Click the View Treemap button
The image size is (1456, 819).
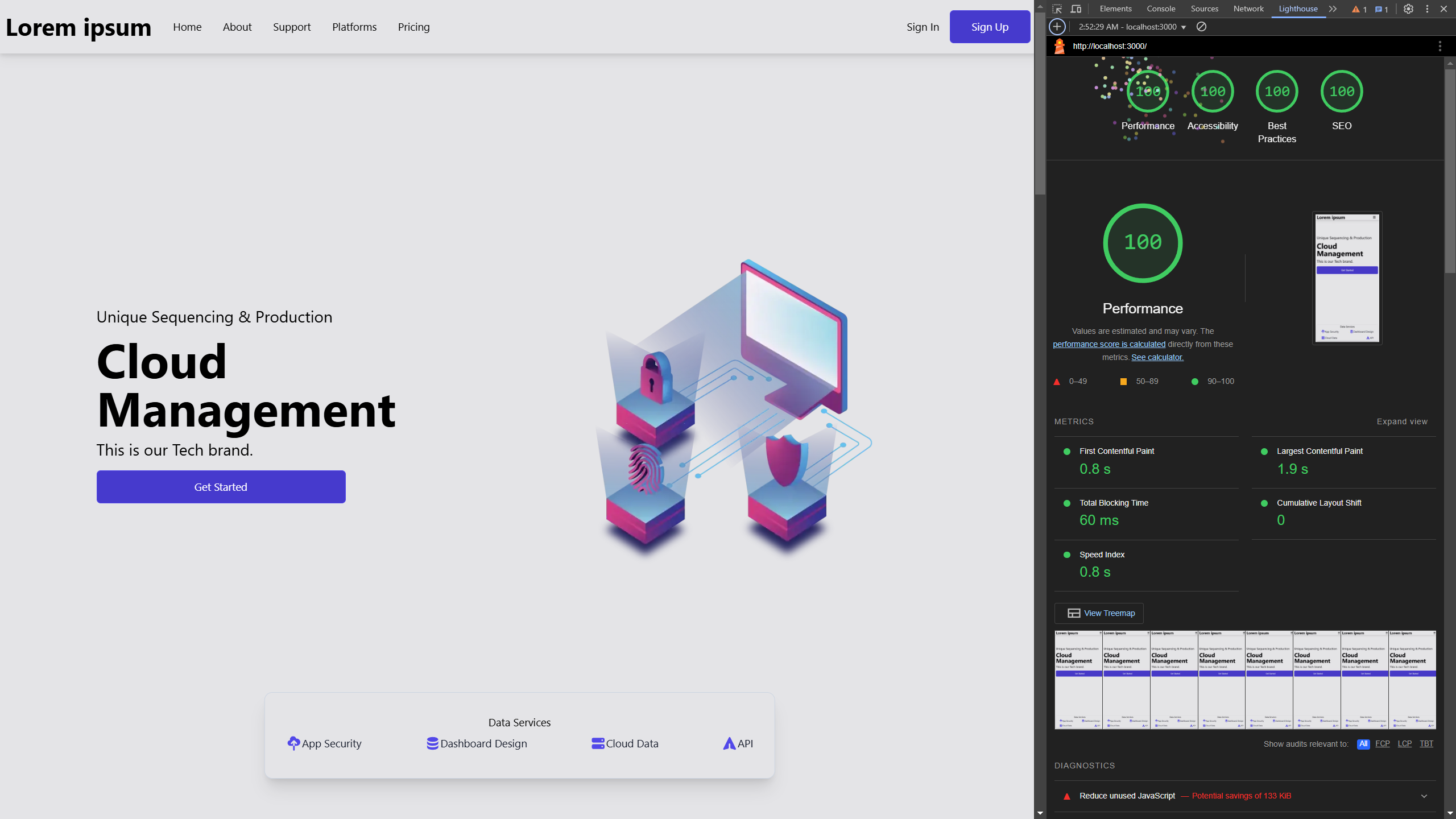pos(1099,613)
